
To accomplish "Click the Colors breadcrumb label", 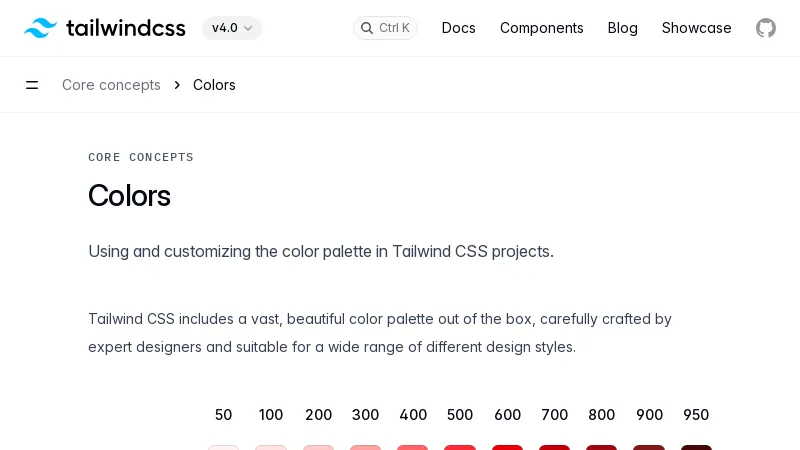I will 214,85.
